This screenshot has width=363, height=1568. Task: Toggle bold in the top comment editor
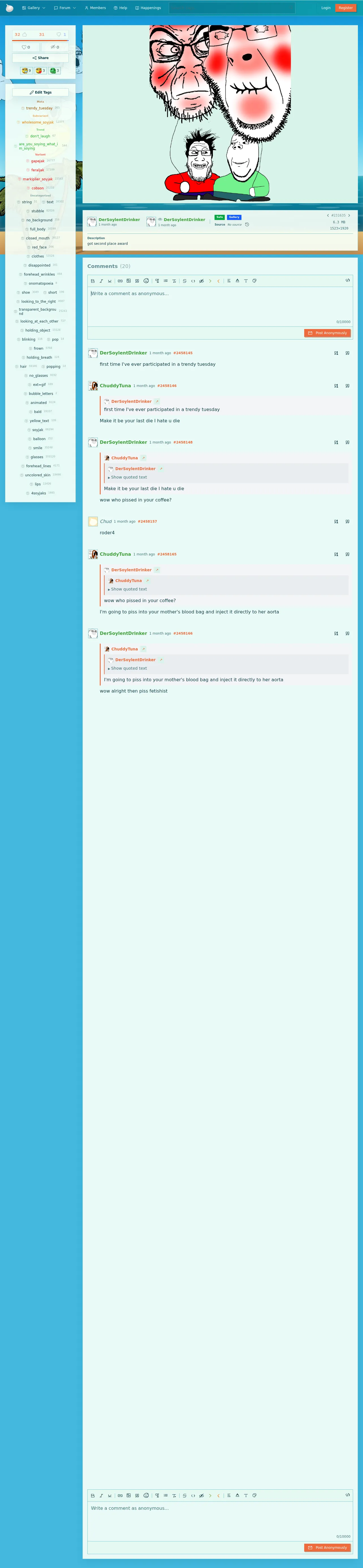coord(92,281)
